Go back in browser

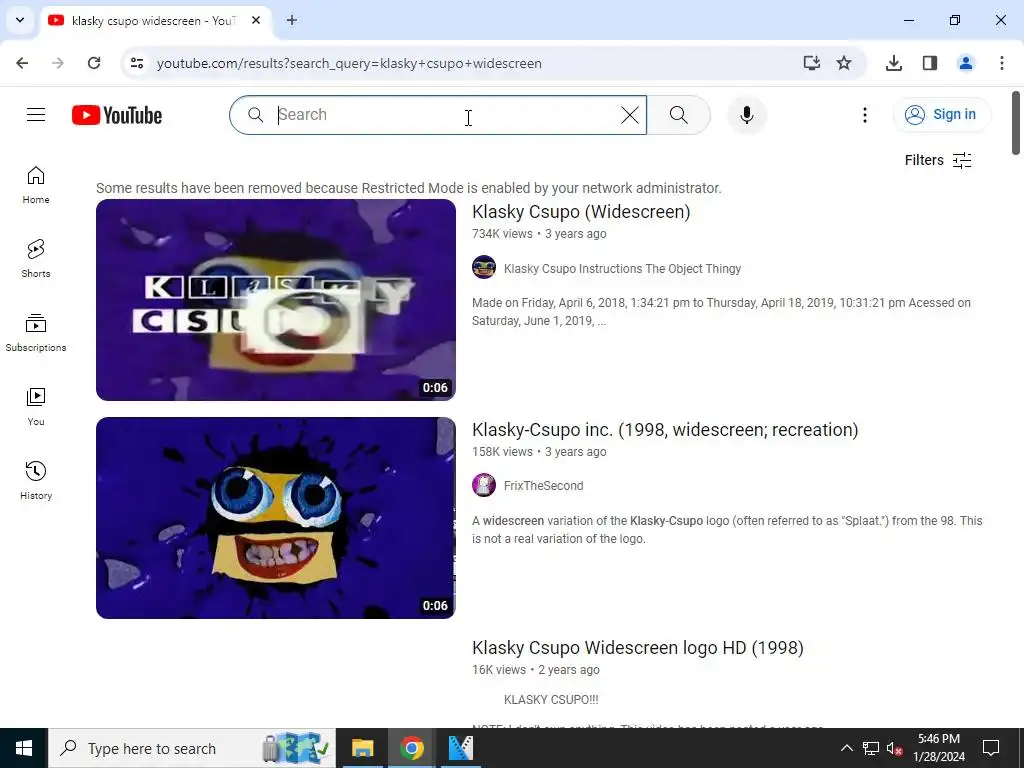coord(22,63)
